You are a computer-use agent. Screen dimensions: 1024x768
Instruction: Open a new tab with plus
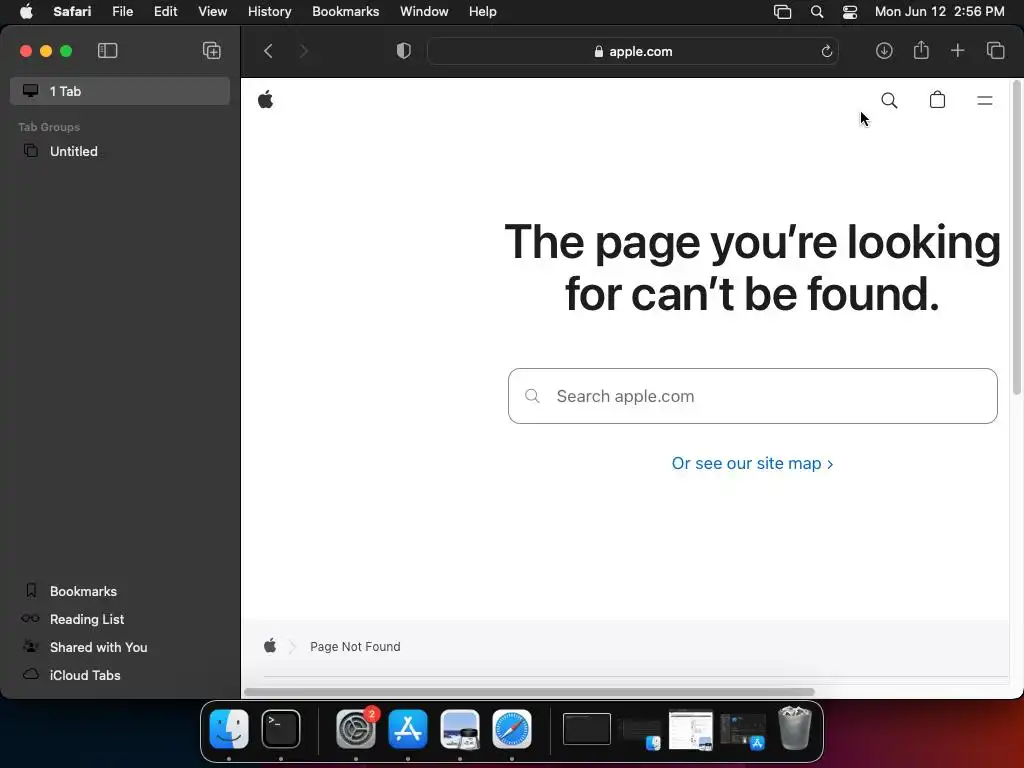click(957, 50)
